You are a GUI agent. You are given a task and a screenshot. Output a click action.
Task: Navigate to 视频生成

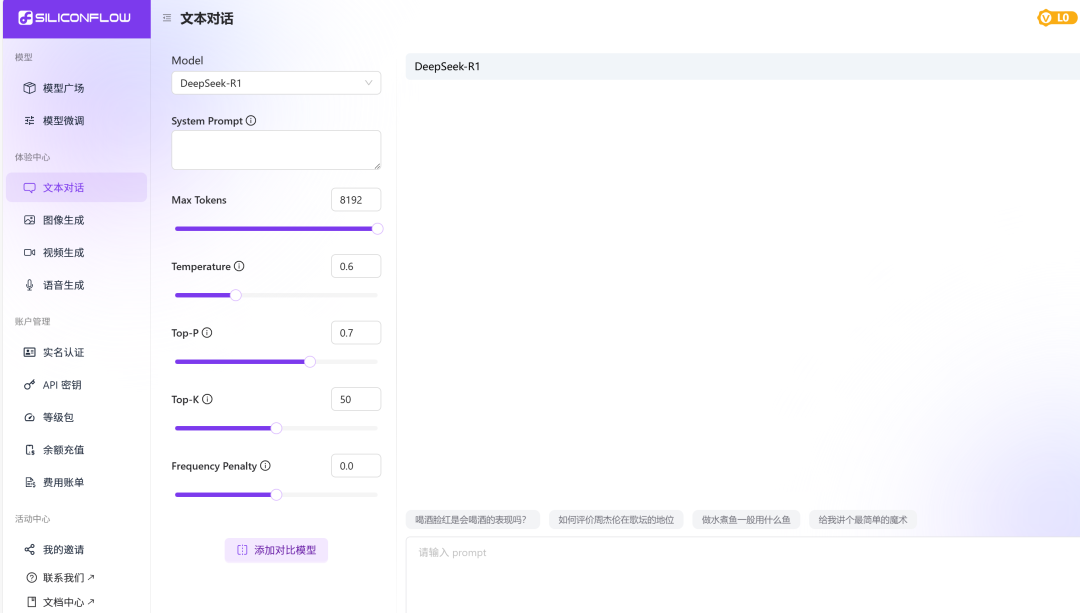point(76,252)
